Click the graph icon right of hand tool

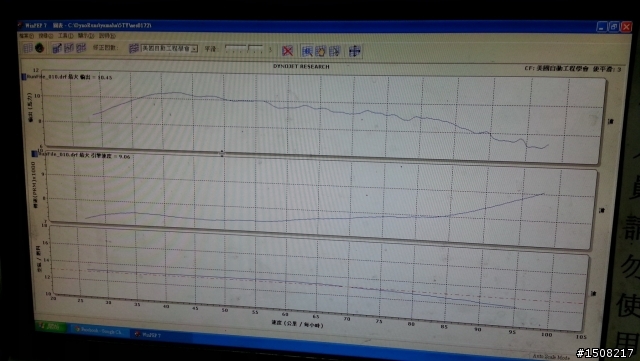(334, 51)
